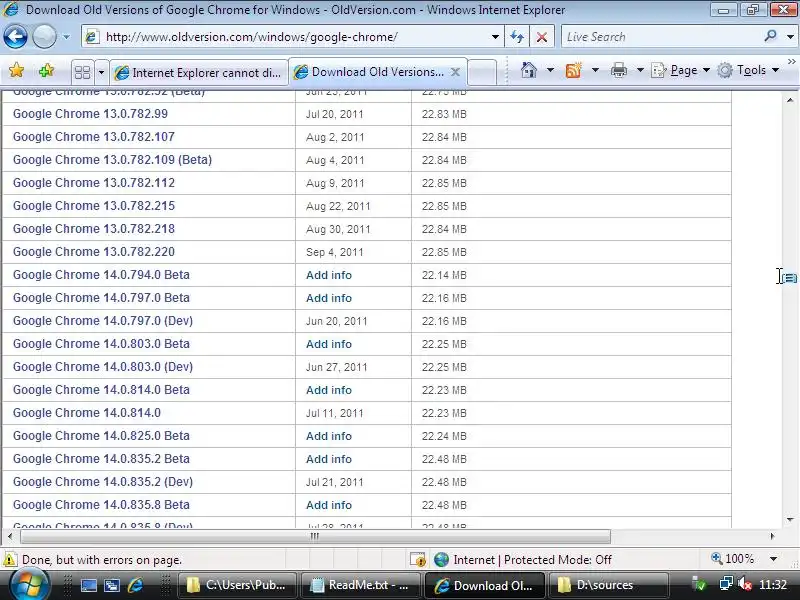Select the 'Download Old Versions...' tab
This screenshot has width=800, height=600.
coord(378,72)
